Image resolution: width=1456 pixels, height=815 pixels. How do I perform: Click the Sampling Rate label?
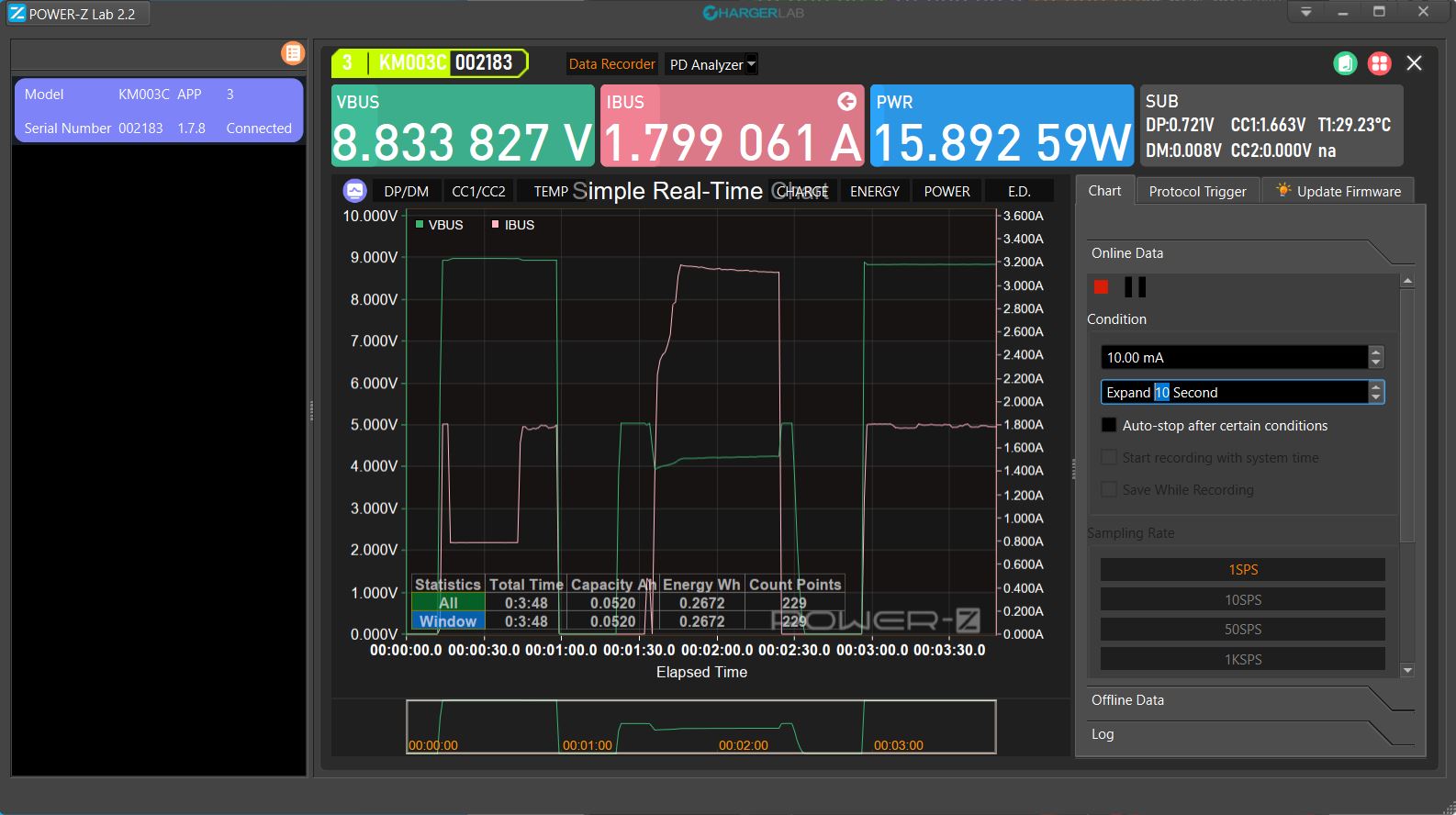1131,532
